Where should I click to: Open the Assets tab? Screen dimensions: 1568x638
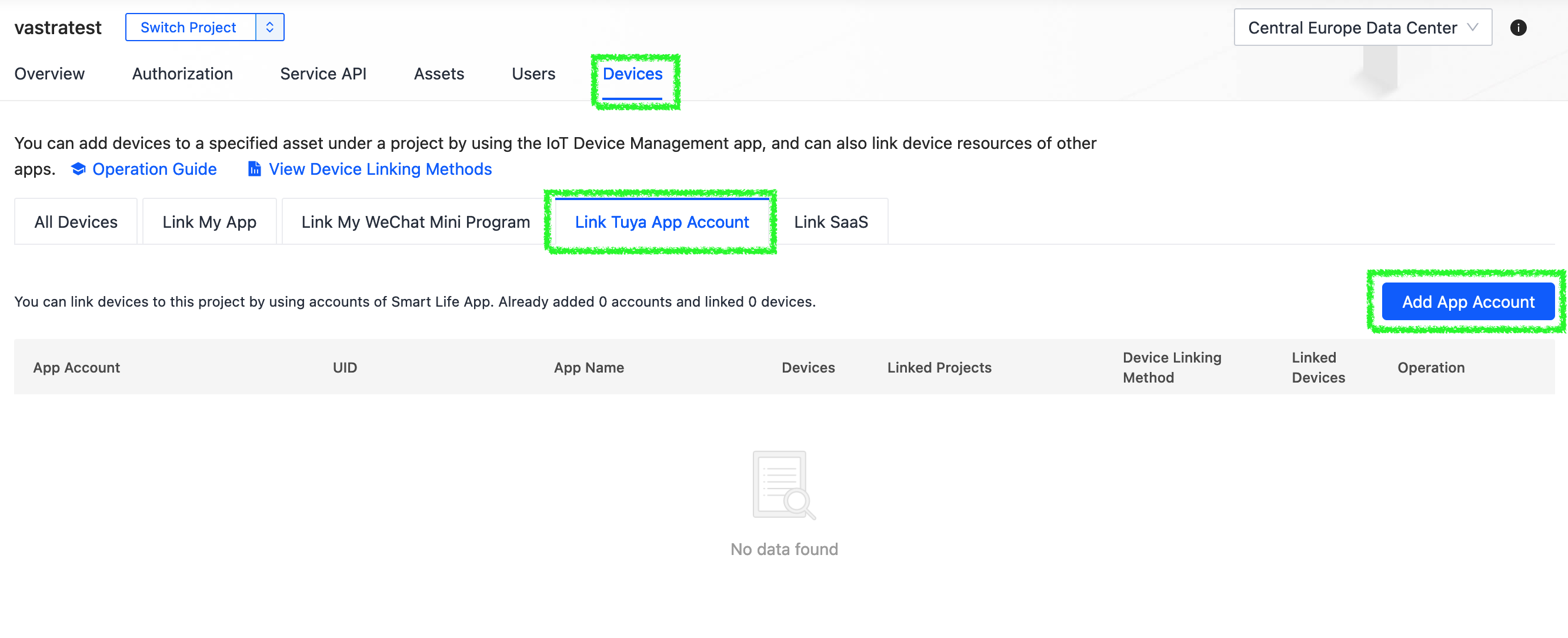pos(438,74)
